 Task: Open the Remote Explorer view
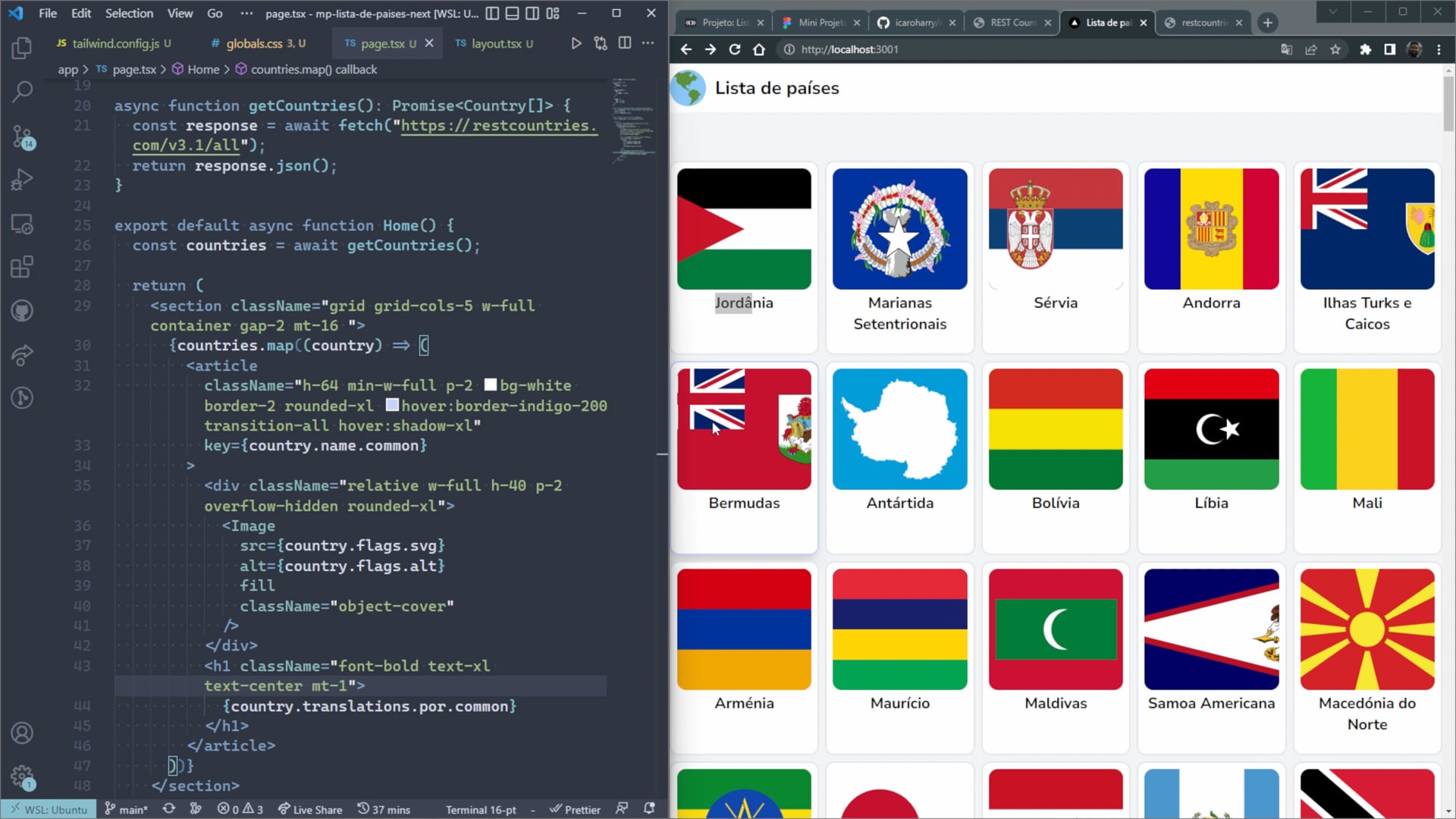tap(22, 224)
